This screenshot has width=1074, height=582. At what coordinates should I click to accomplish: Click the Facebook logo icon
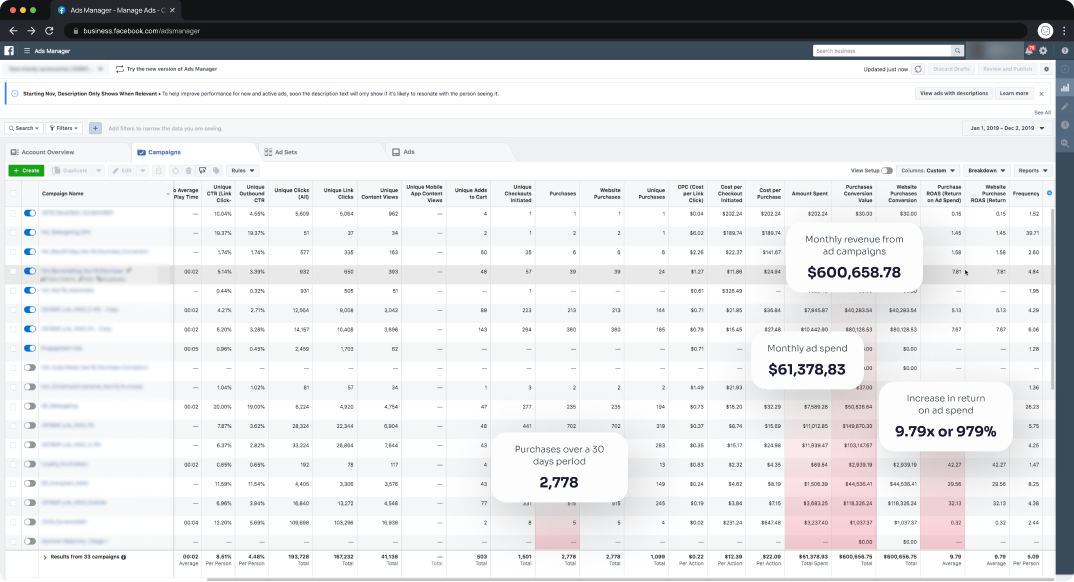tap(10, 50)
